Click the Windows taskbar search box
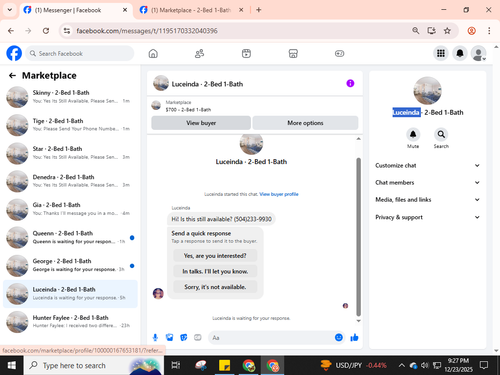The height and width of the screenshot is (375, 500). click(94, 365)
